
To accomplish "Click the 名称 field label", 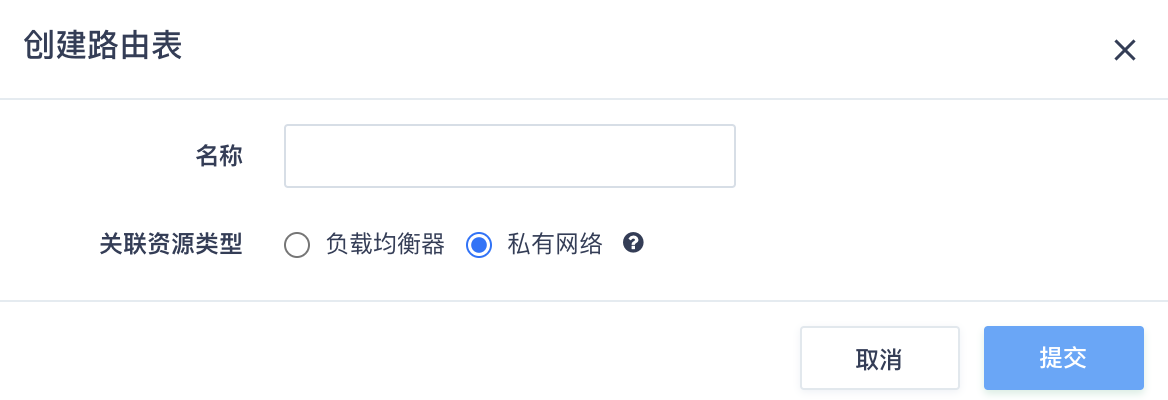I will (x=219, y=156).
